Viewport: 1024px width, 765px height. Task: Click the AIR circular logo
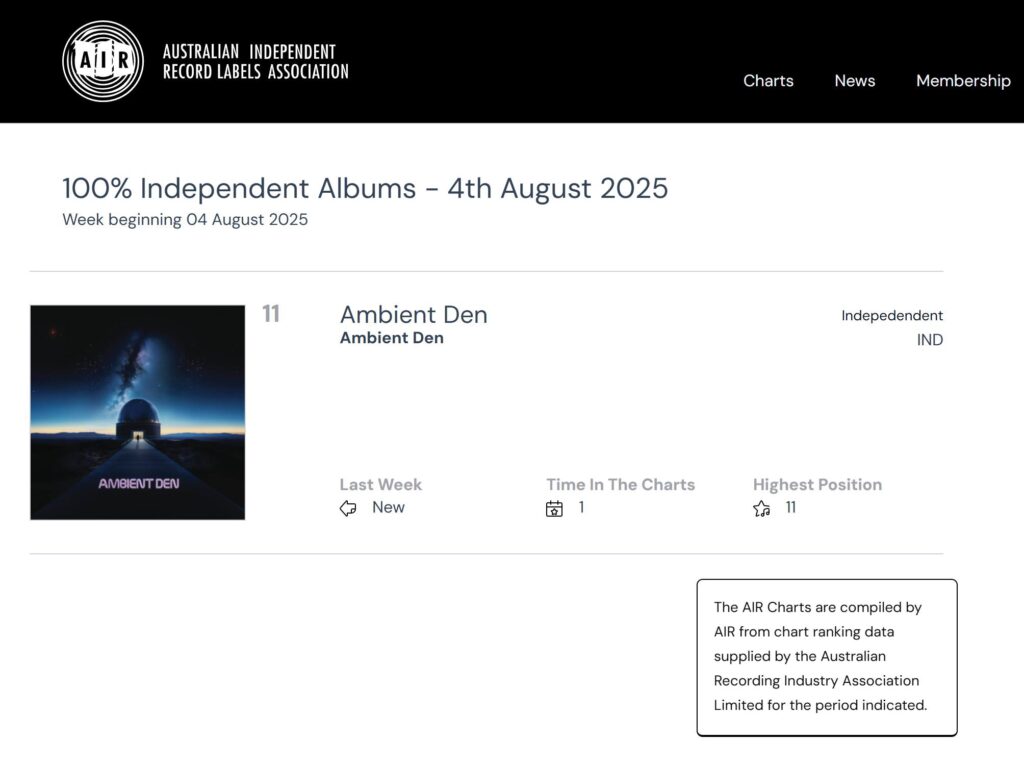point(103,61)
